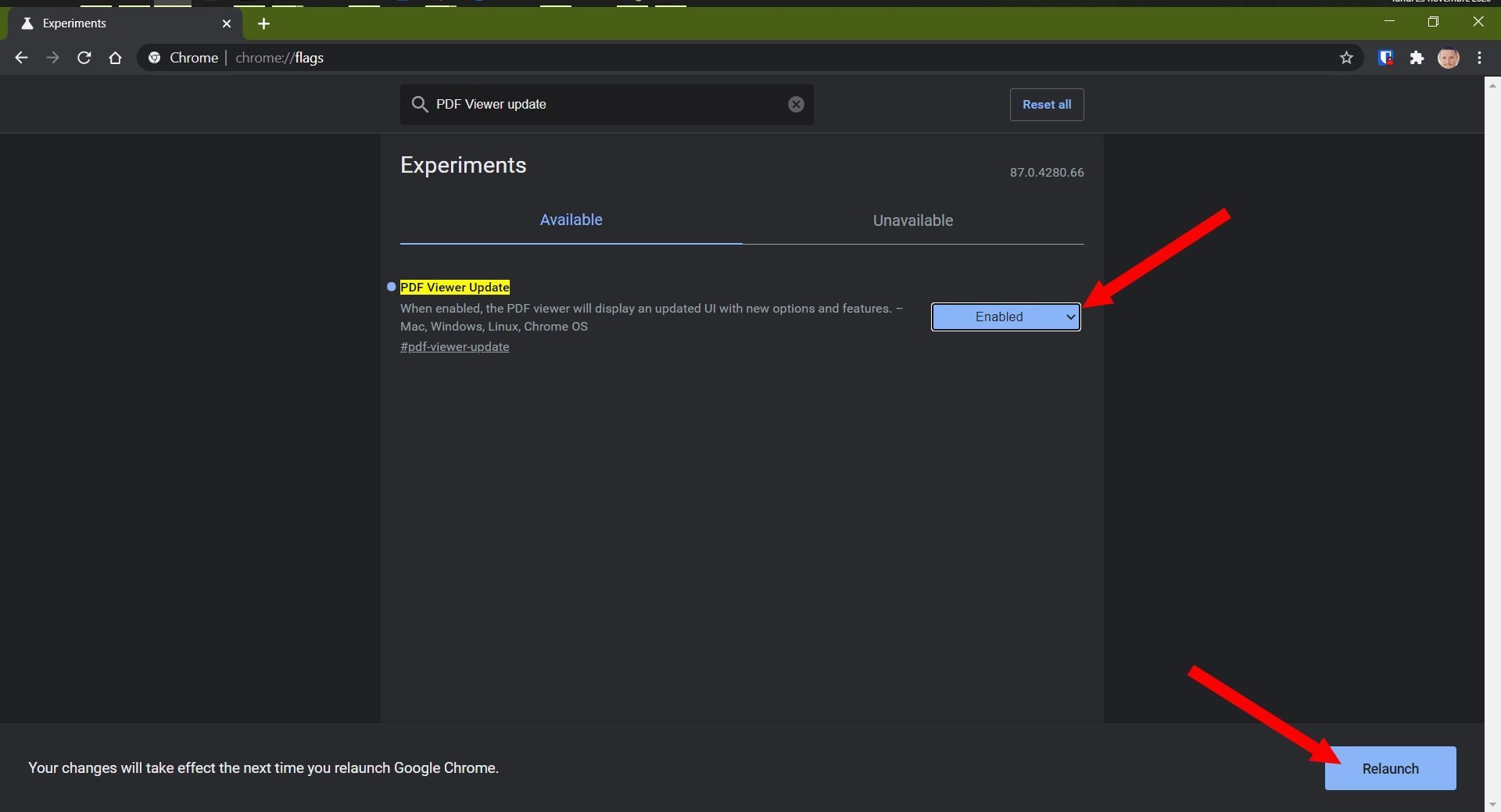Go back with the browser back arrow
The height and width of the screenshot is (812, 1501).
click(x=21, y=58)
